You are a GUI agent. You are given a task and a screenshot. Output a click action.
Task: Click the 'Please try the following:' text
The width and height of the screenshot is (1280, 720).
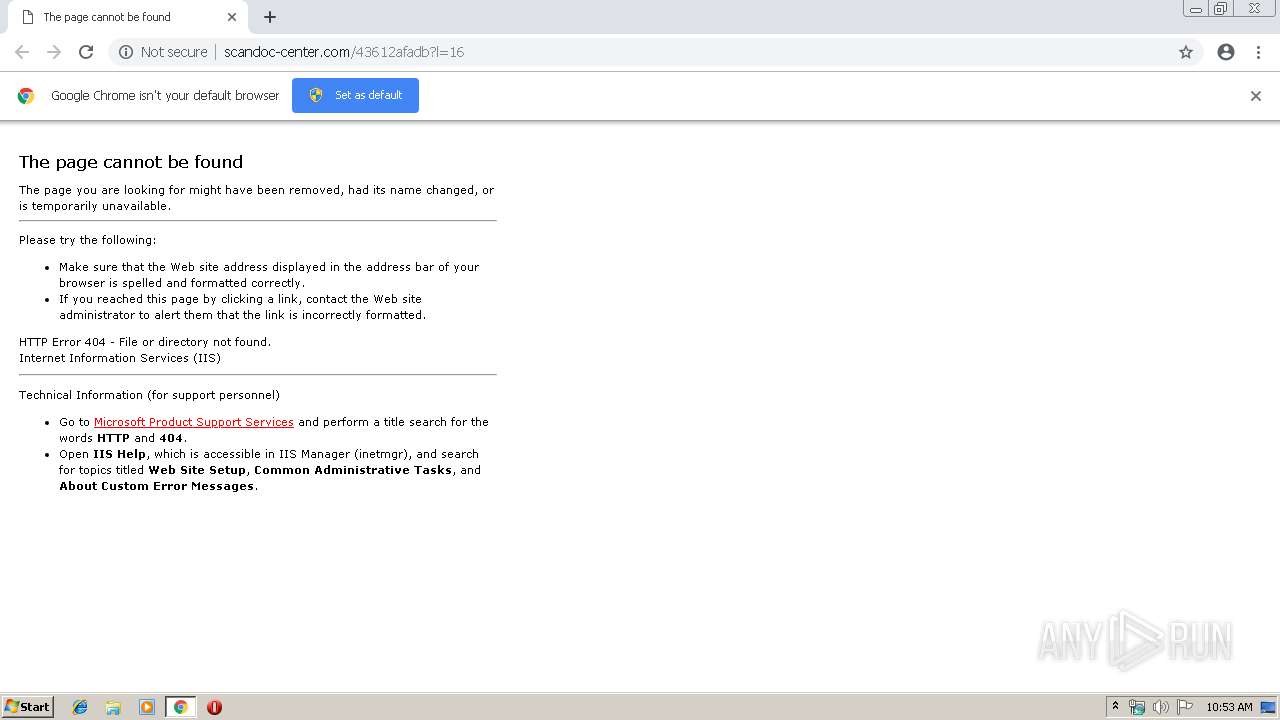pyautogui.click(x=87, y=240)
